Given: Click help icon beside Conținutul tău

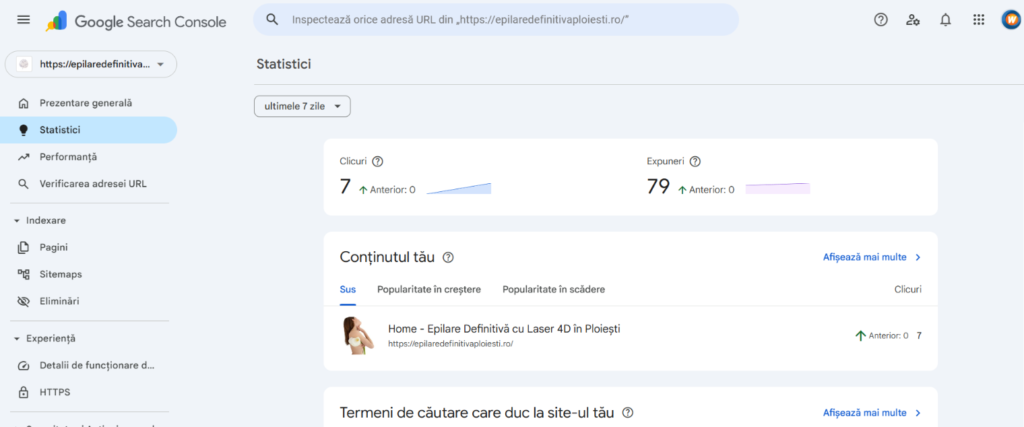Looking at the screenshot, I should coord(448,258).
